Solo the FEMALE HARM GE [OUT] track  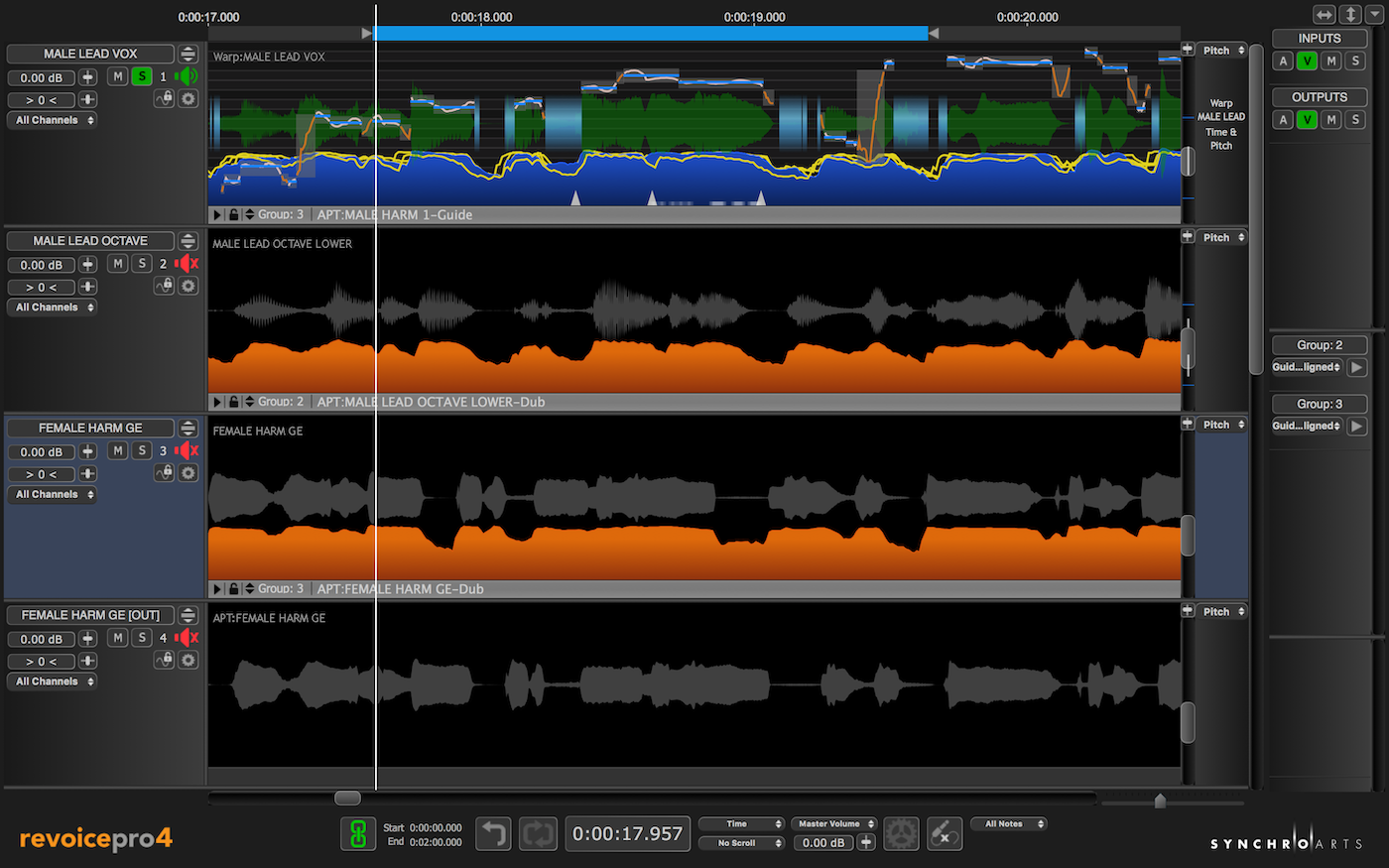coord(142,638)
